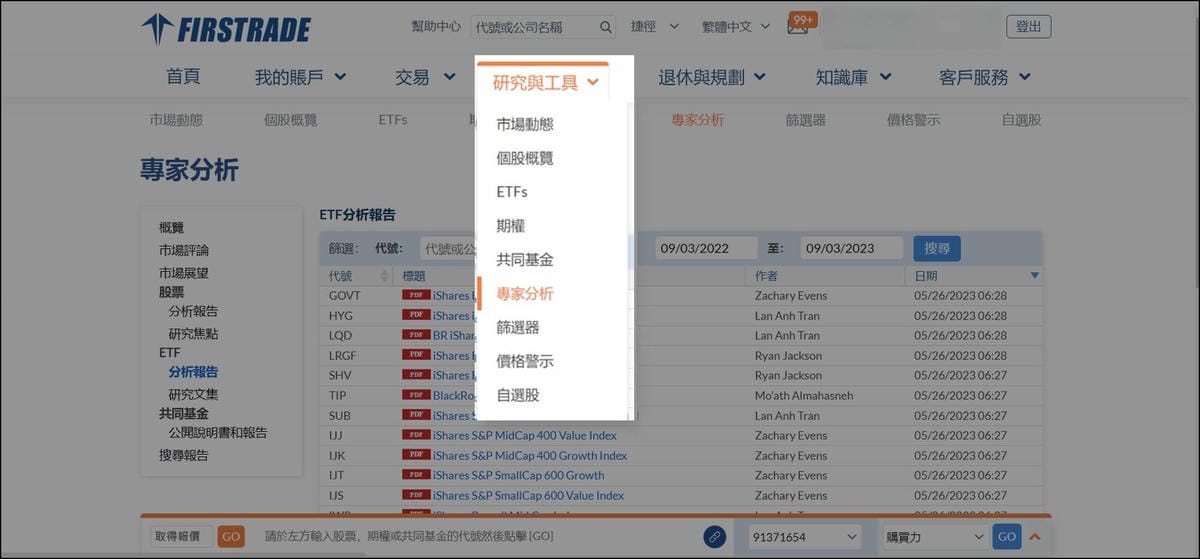Click the search magnifier icon
The height and width of the screenshot is (559, 1200).
[x=606, y=27]
